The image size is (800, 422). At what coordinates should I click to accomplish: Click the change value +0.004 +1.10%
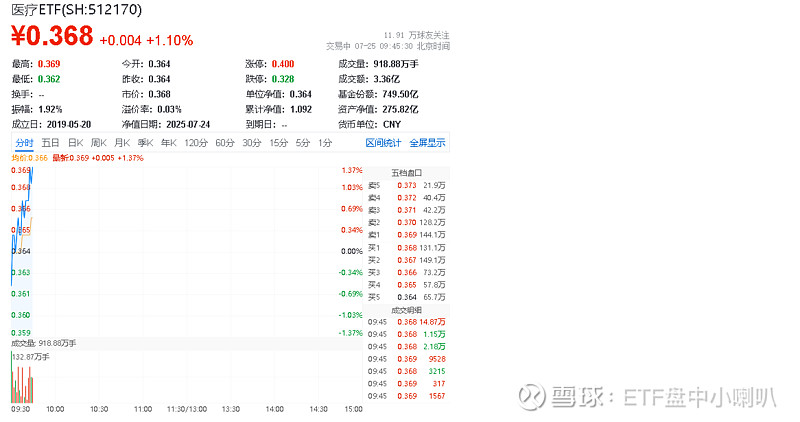click(x=146, y=40)
